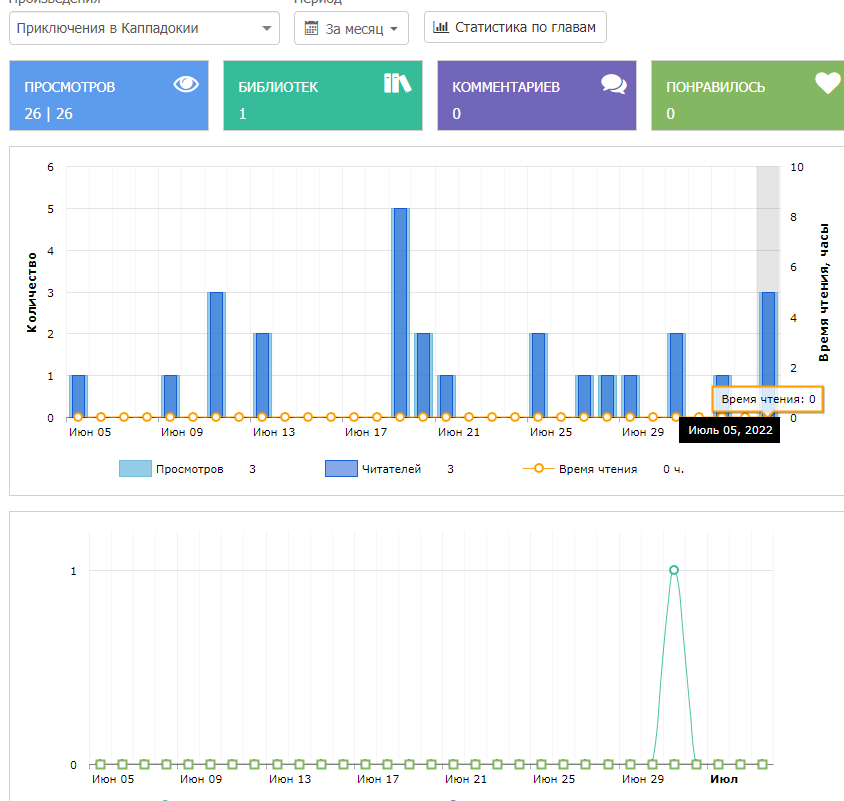Click the peak point on green line chart
The width and height of the screenshot is (844, 801).
click(x=674, y=570)
